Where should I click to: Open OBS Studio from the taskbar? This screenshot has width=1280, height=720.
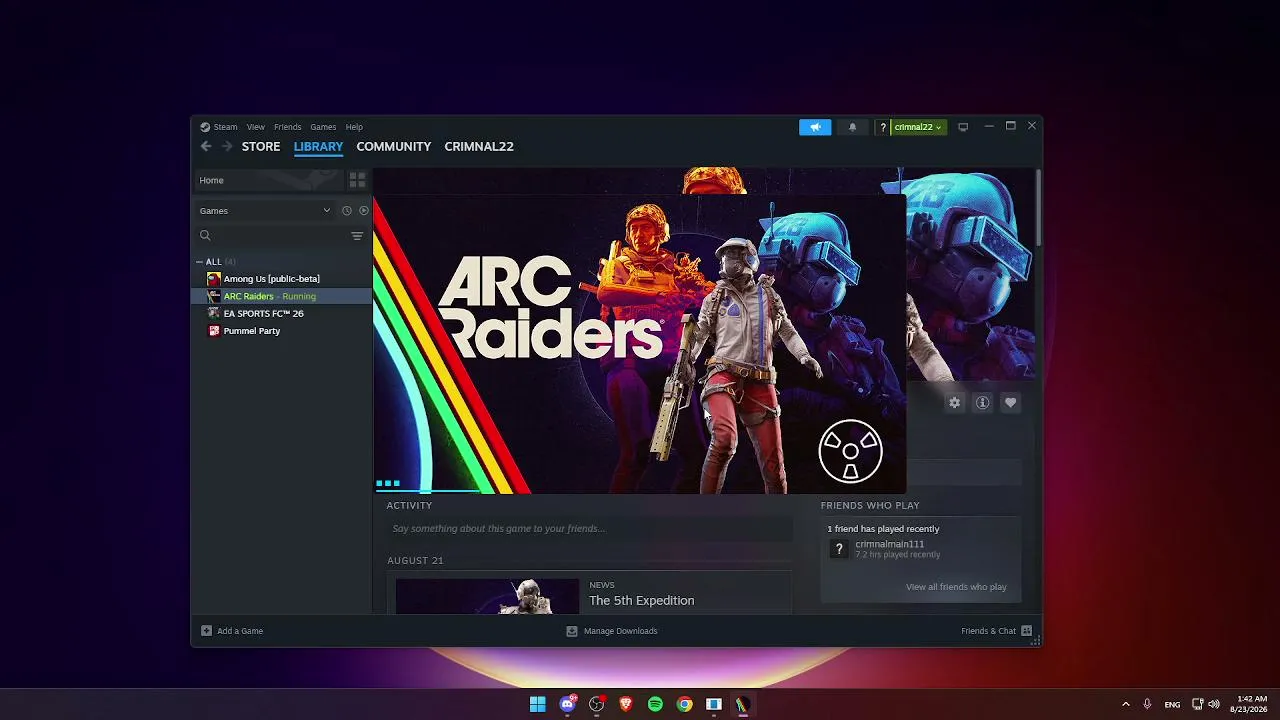click(x=597, y=704)
